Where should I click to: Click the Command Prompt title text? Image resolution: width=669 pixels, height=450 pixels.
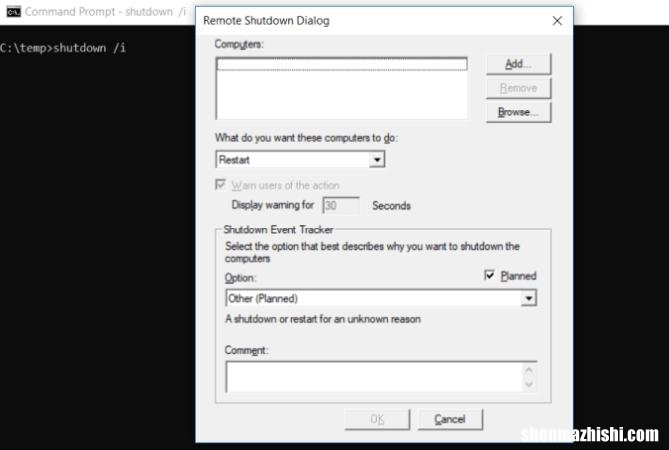(x=105, y=12)
